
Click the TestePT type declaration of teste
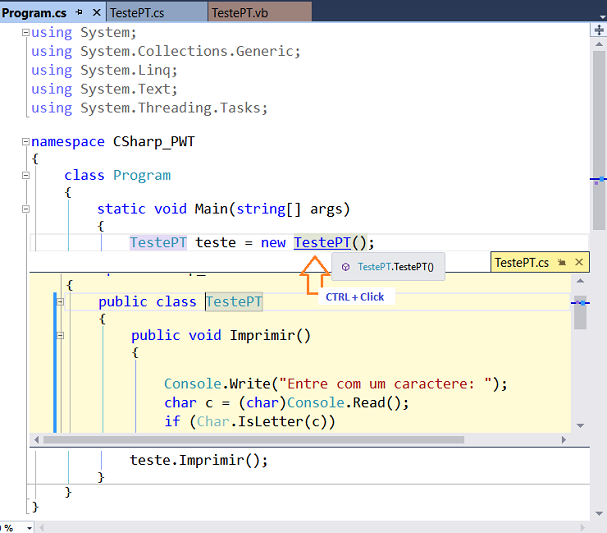tap(158, 243)
